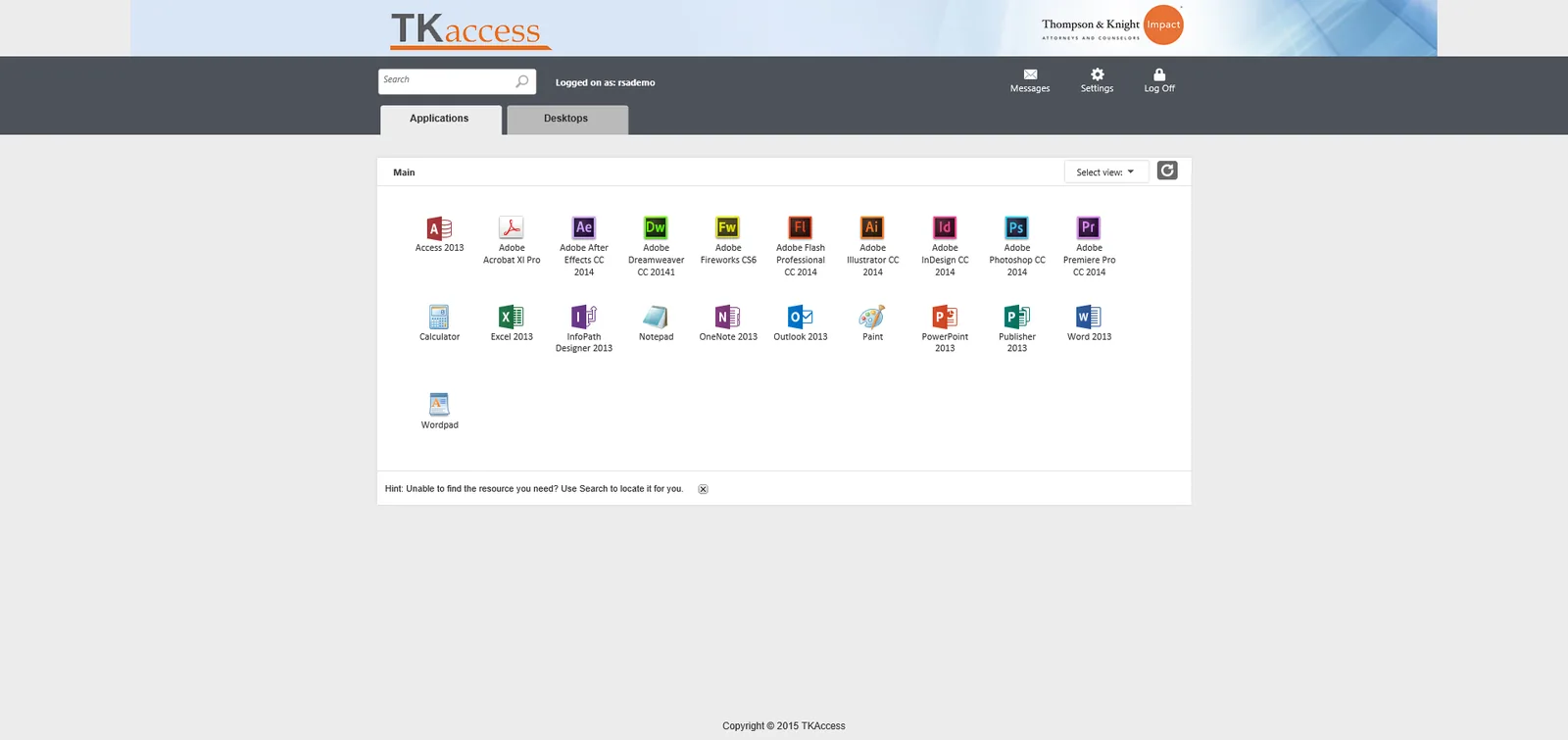Click the TKaccess logo

point(470,30)
